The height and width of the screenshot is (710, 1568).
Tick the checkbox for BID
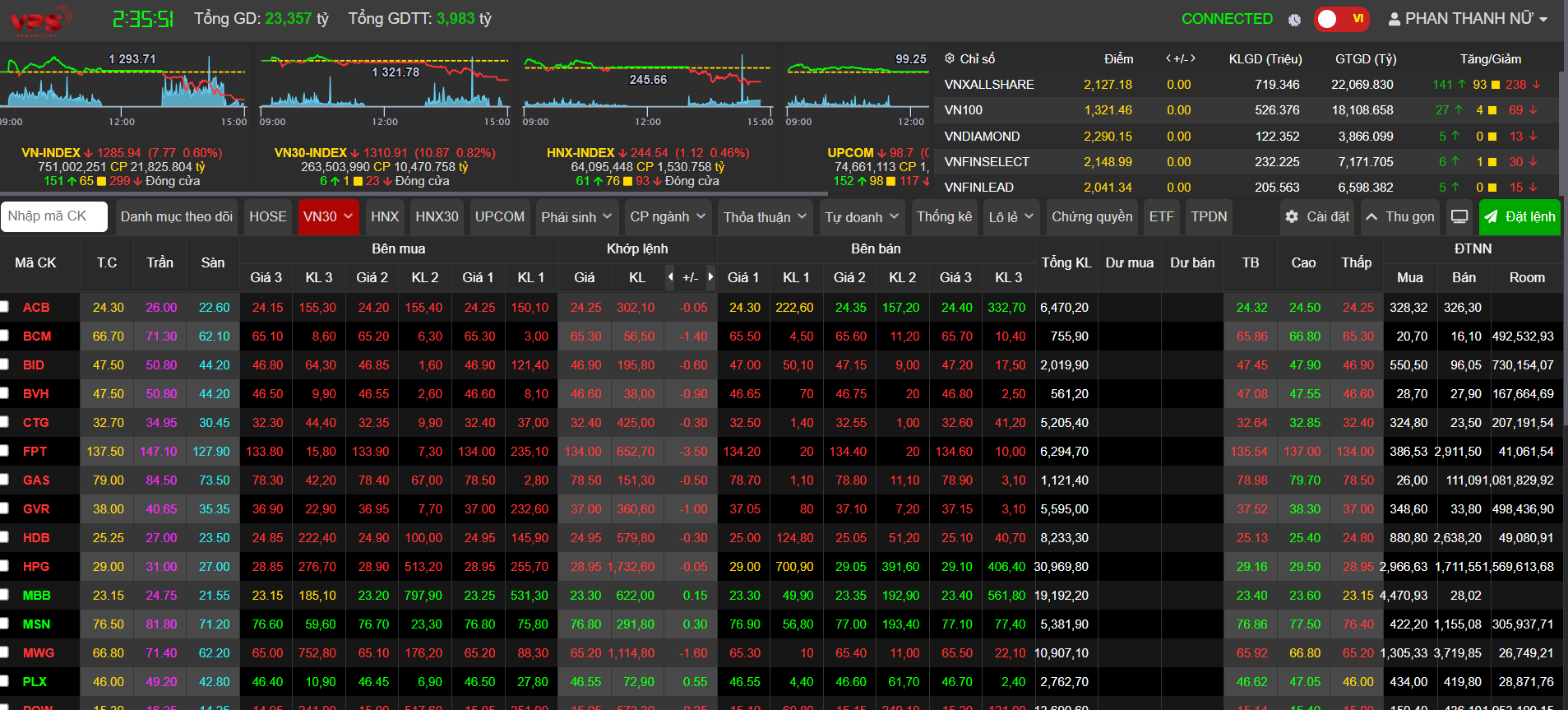(4, 364)
